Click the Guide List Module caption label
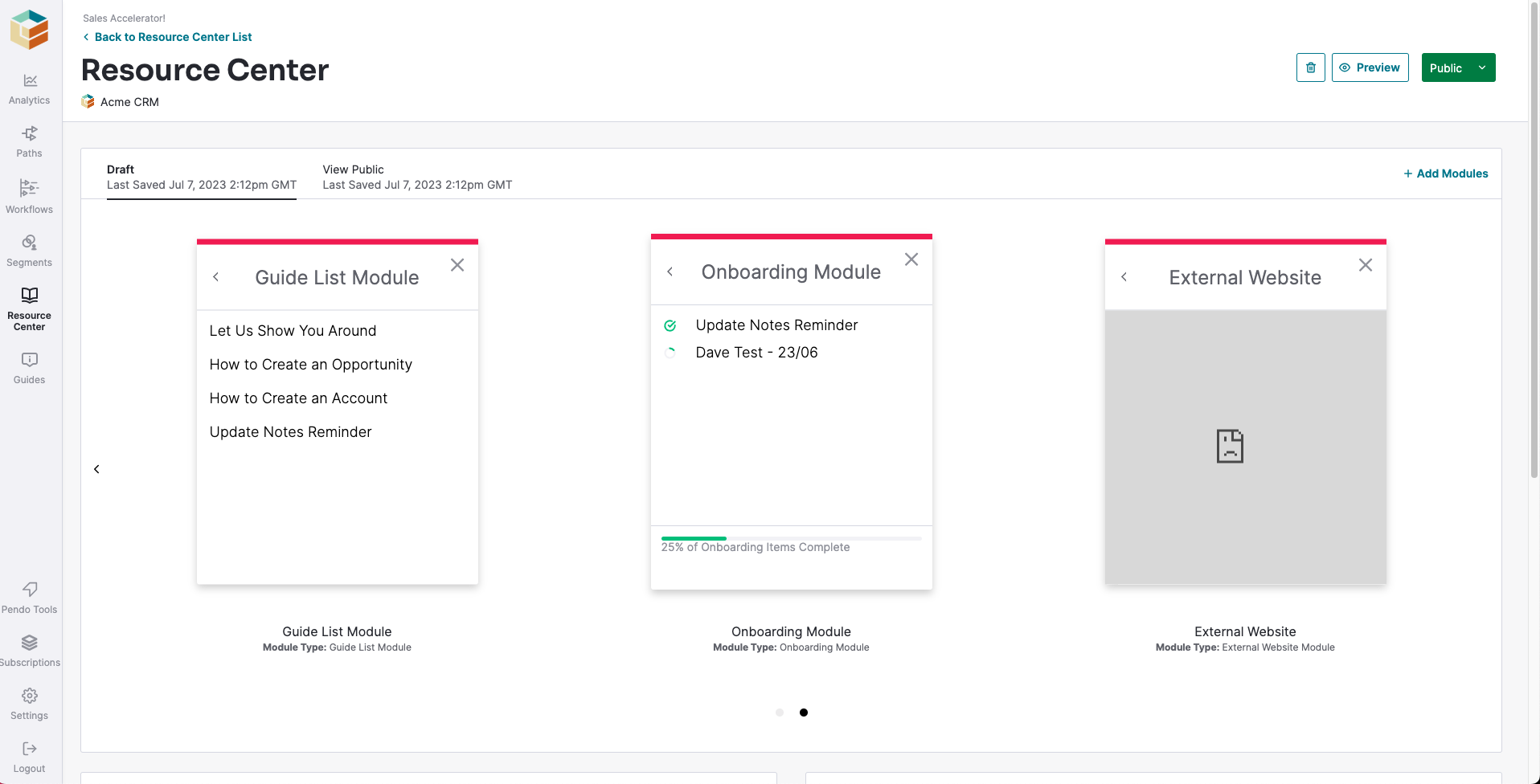Image resolution: width=1540 pixels, height=784 pixels. [337, 632]
